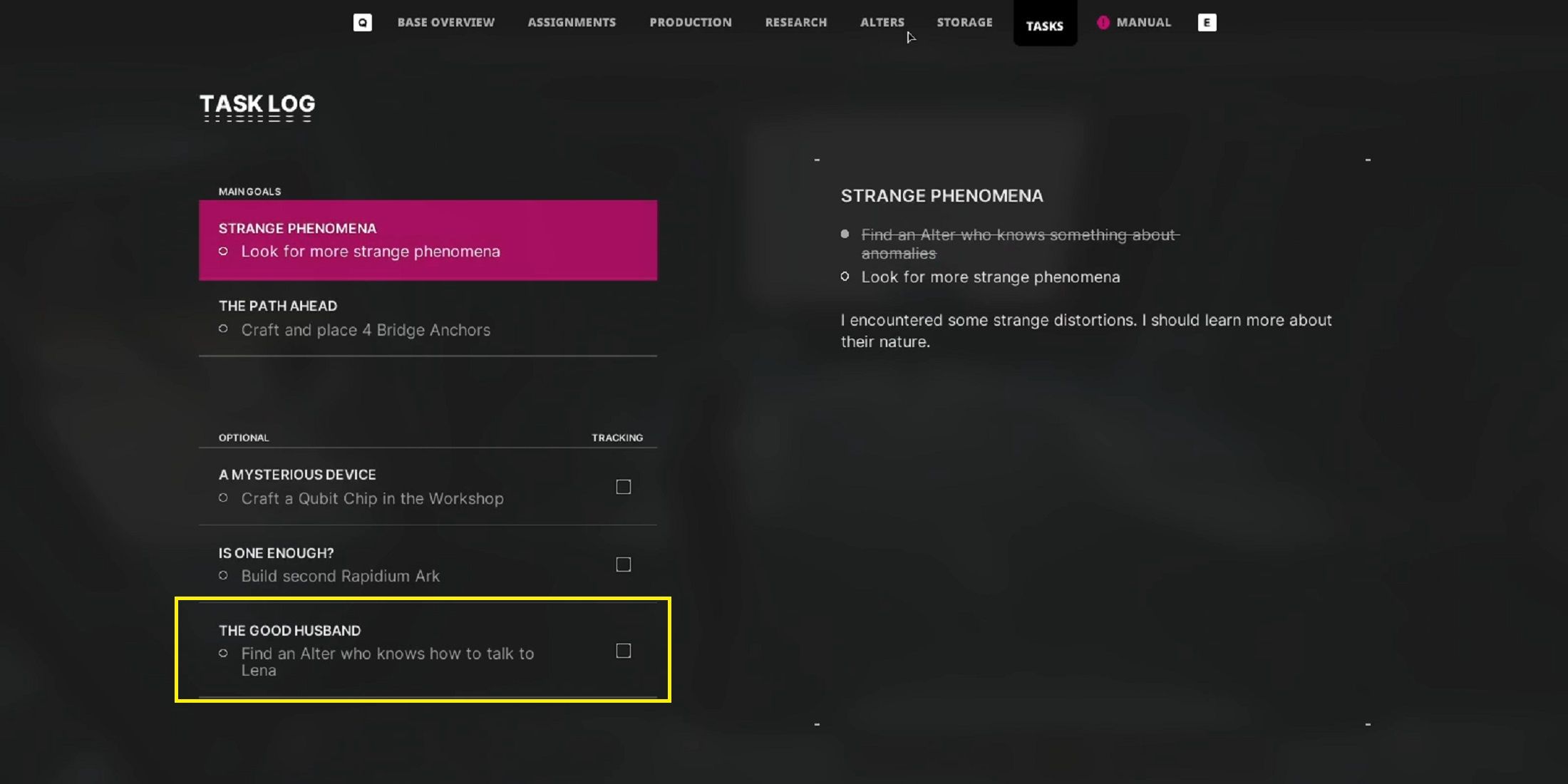The width and height of the screenshot is (1568, 784).
Task: Click bullet circle beside Build second Rapidium Ark
Action: coord(223,576)
